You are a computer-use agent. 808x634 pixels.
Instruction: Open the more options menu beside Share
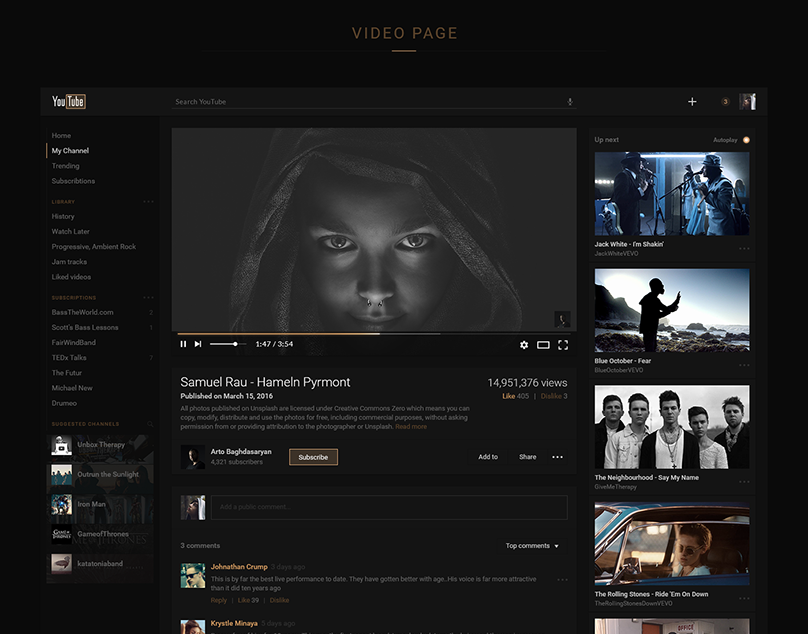[557, 456]
